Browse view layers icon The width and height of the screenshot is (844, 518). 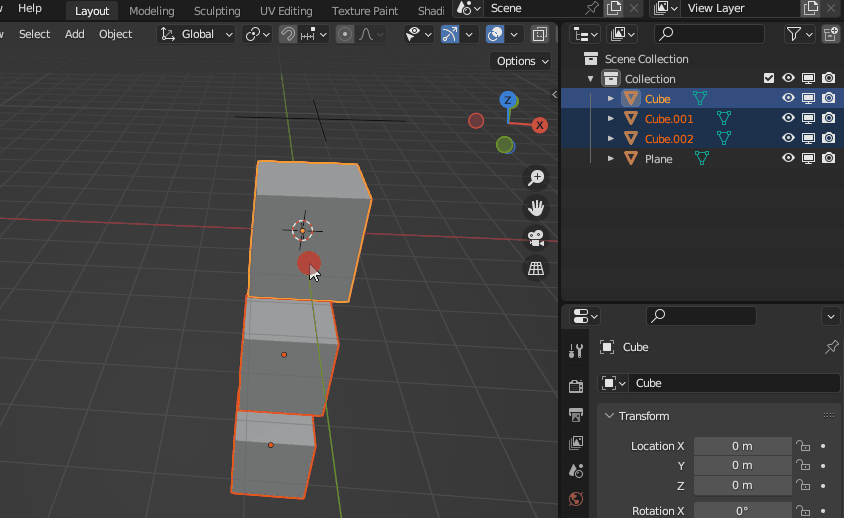pyautogui.click(x=666, y=8)
